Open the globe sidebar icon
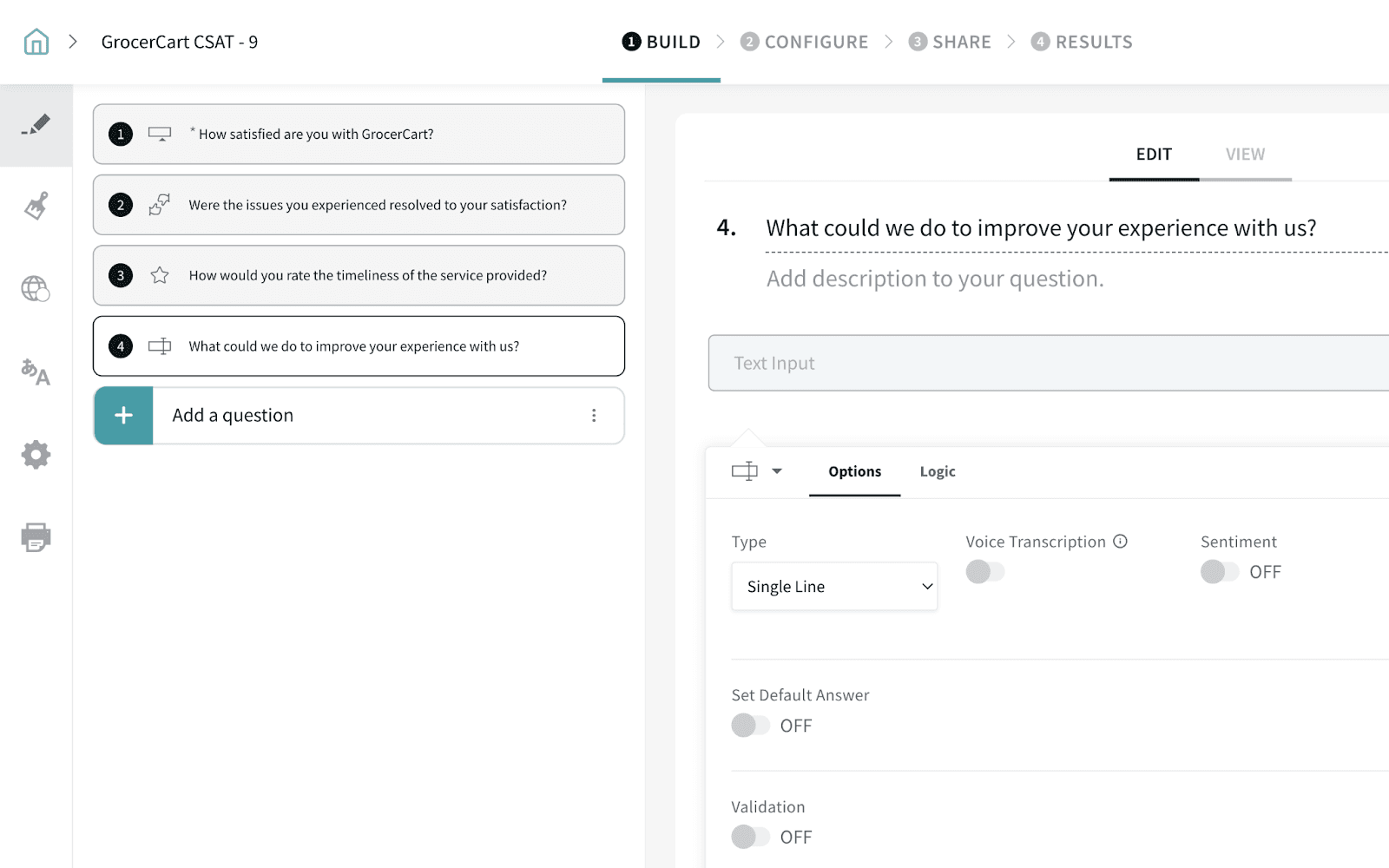The width and height of the screenshot is (1389, 868). tap(36, 288)
